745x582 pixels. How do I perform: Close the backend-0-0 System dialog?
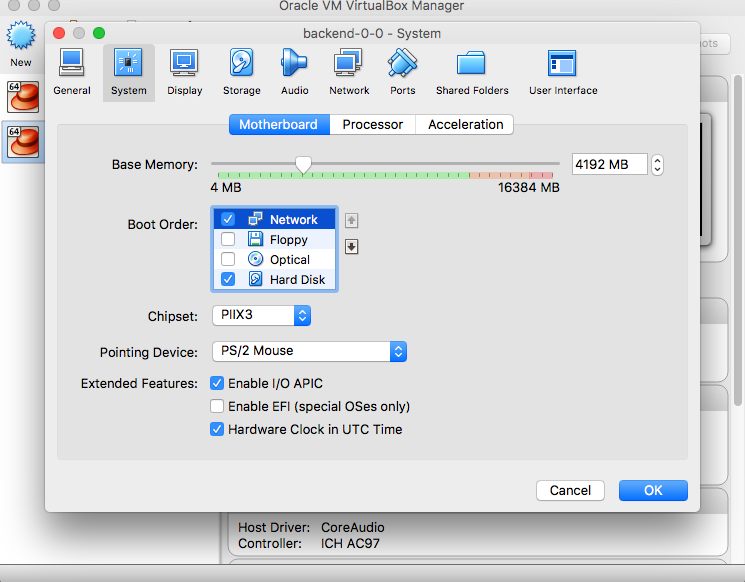(59, 33)
